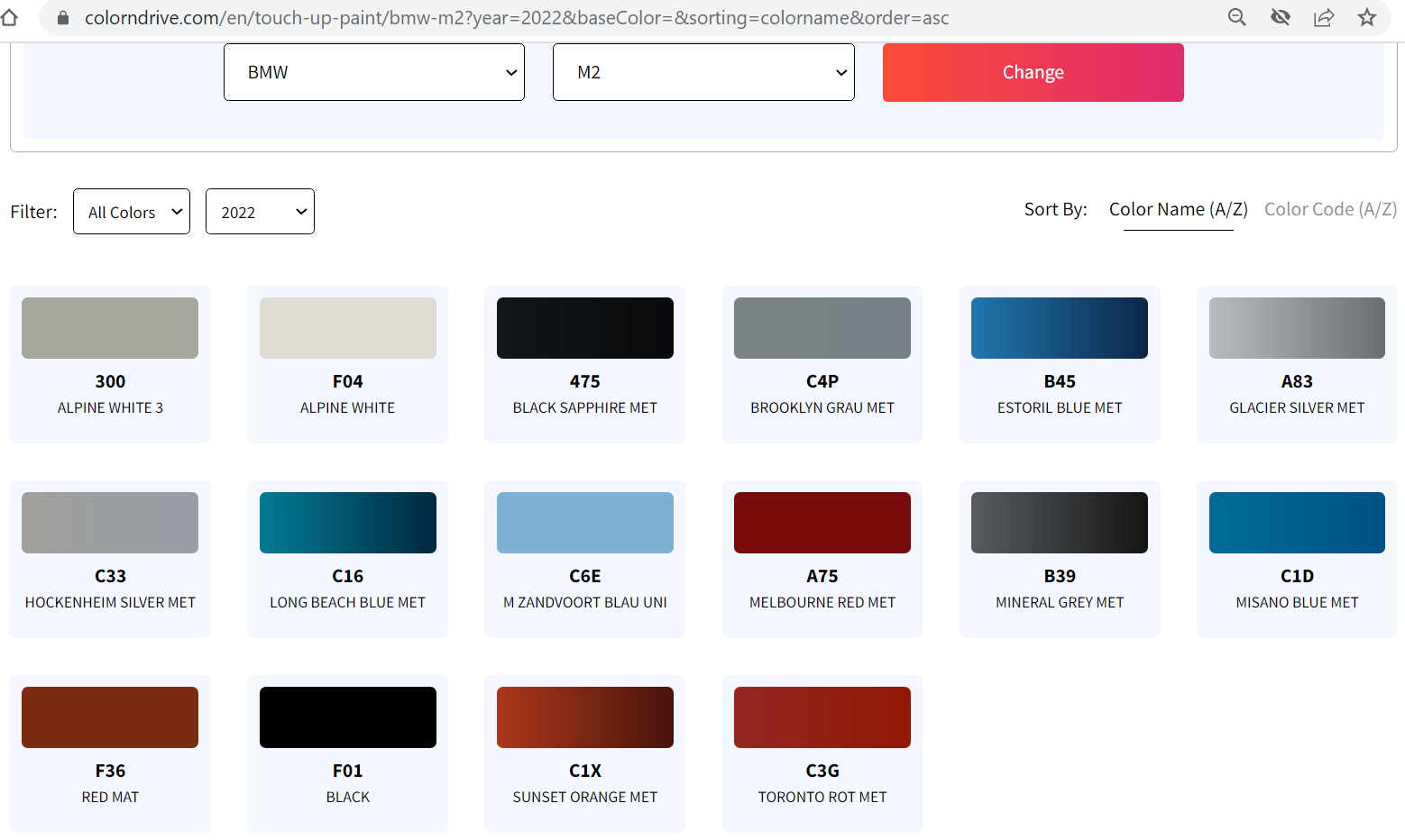Click color code 475
This screenshot has height=840, width=1405.
tap(585, 381)
